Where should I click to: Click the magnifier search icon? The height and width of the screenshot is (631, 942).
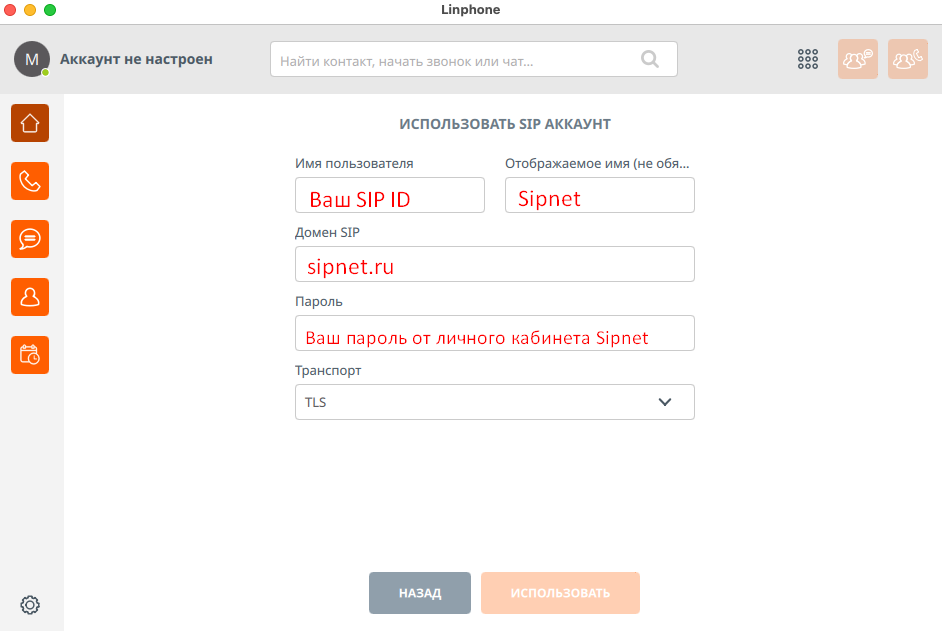point(650,59)
